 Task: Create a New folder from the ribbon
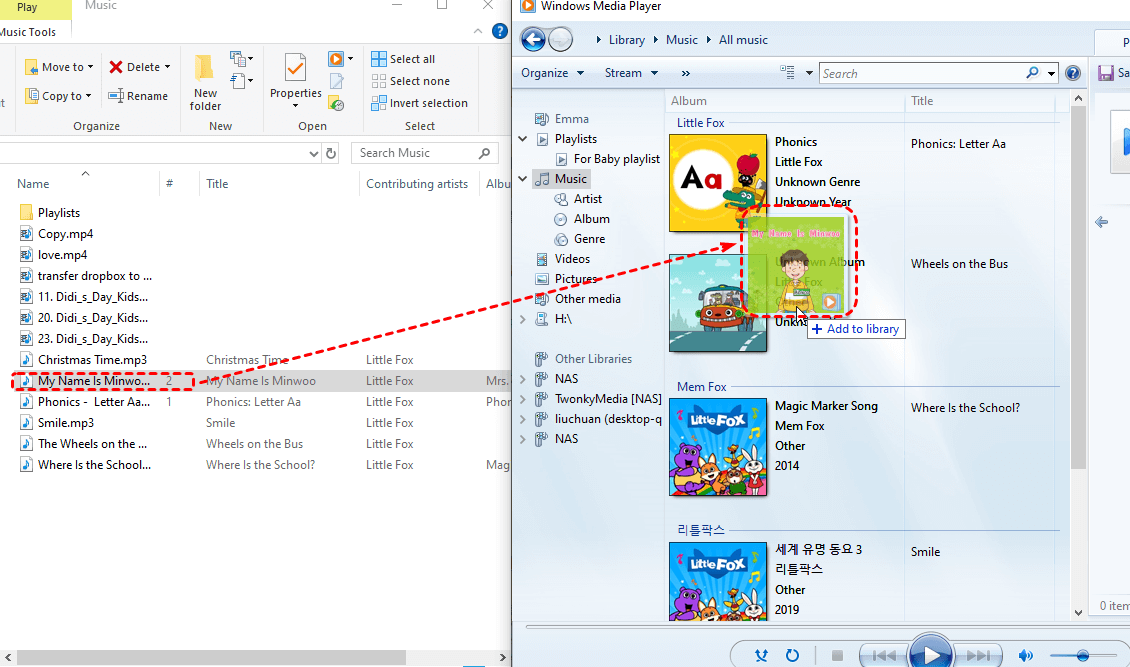205,83
